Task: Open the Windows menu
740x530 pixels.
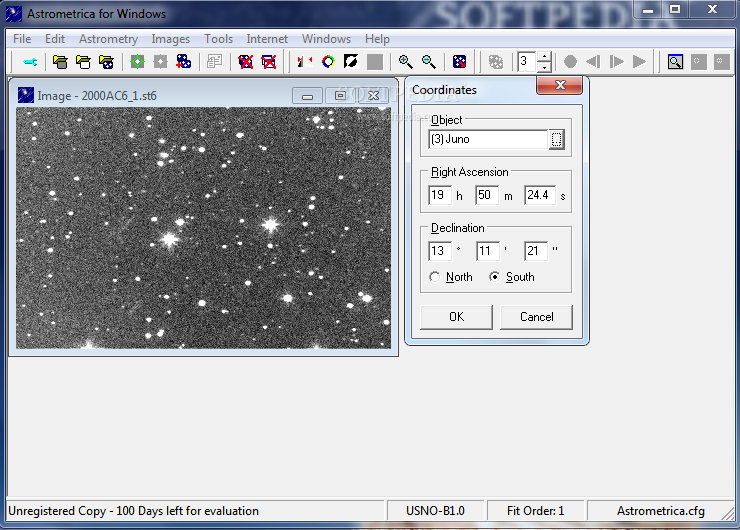Action: coord(326,39)
